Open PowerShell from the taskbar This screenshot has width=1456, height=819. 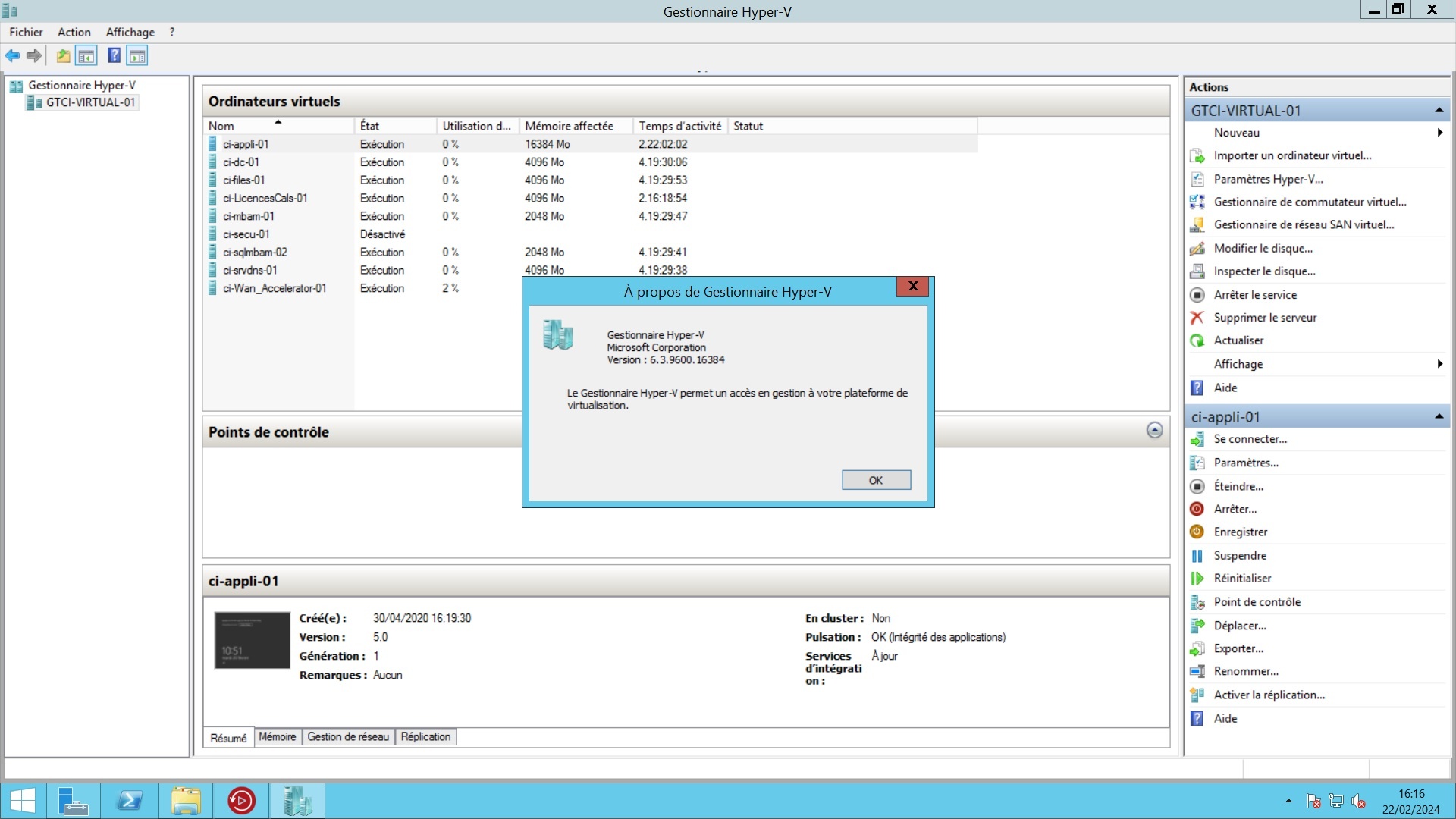tap(130, 800)
